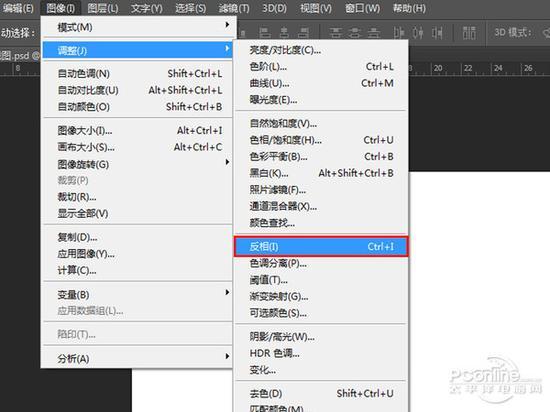Expand the 模式(M) submenu
Viewport: 550px width, 412px height.
(x=137, y=27)
